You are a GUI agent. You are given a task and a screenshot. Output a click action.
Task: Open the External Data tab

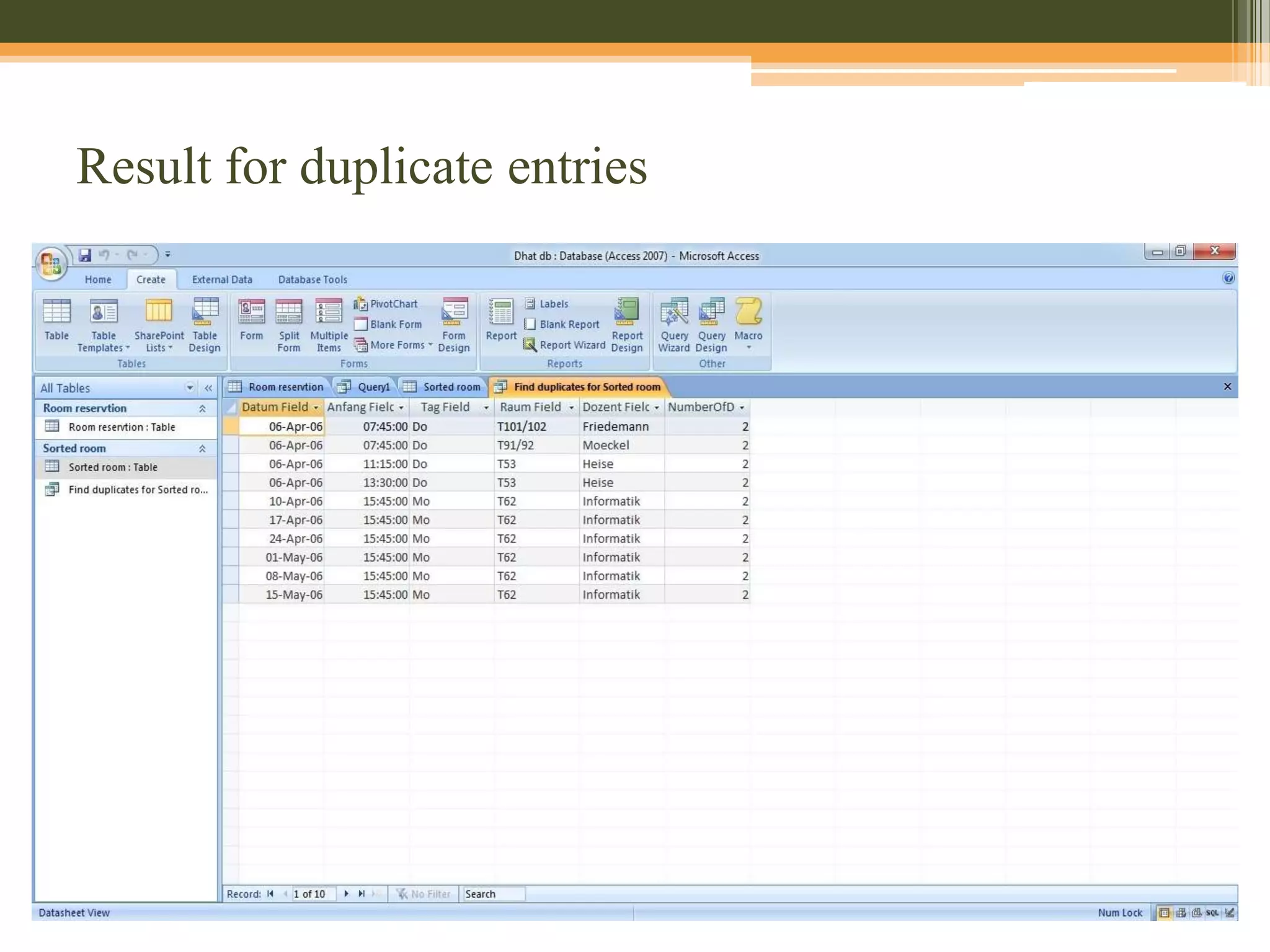pos(222,280)
